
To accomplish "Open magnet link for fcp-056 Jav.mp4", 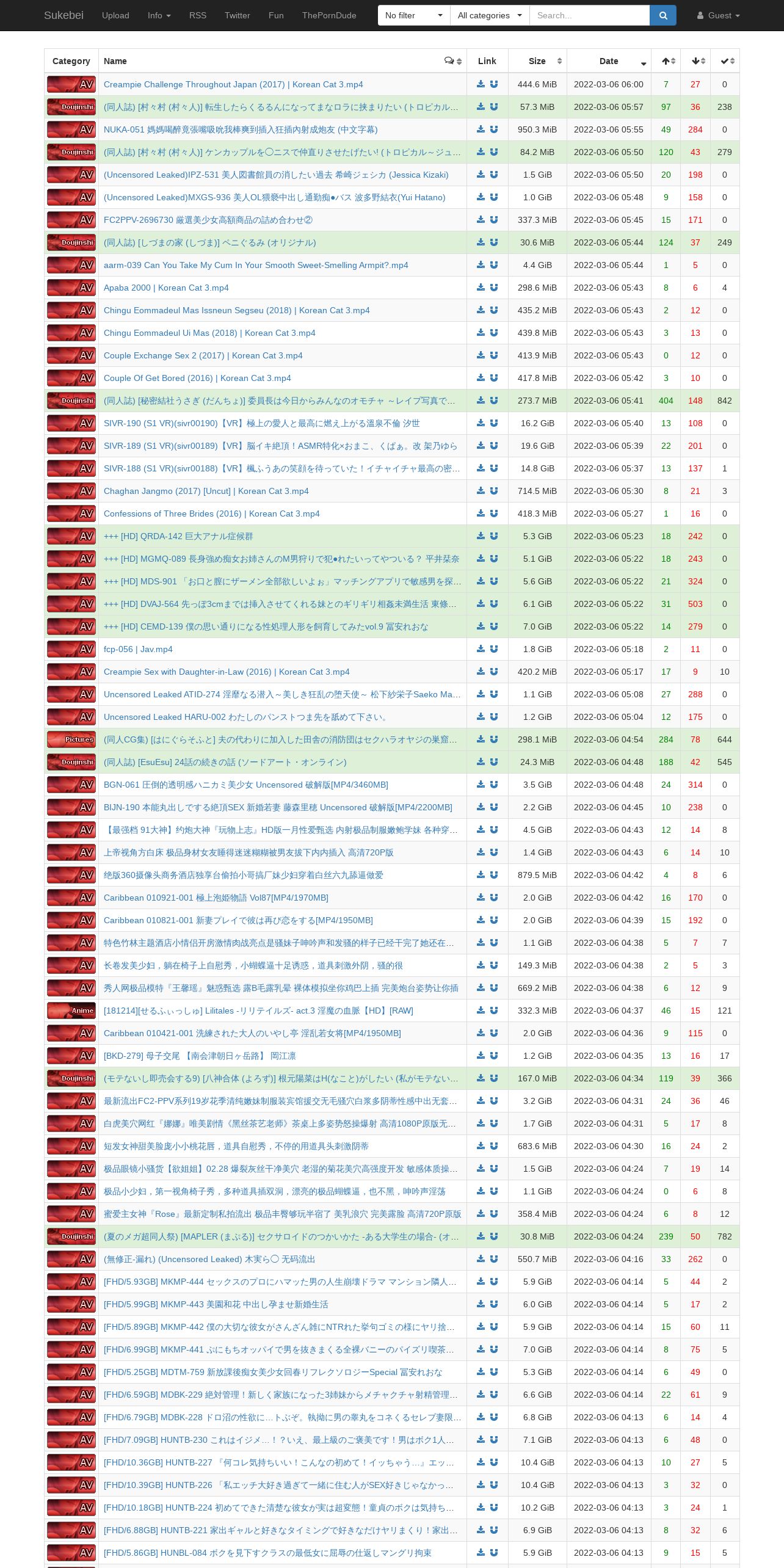I will (494, 649).
